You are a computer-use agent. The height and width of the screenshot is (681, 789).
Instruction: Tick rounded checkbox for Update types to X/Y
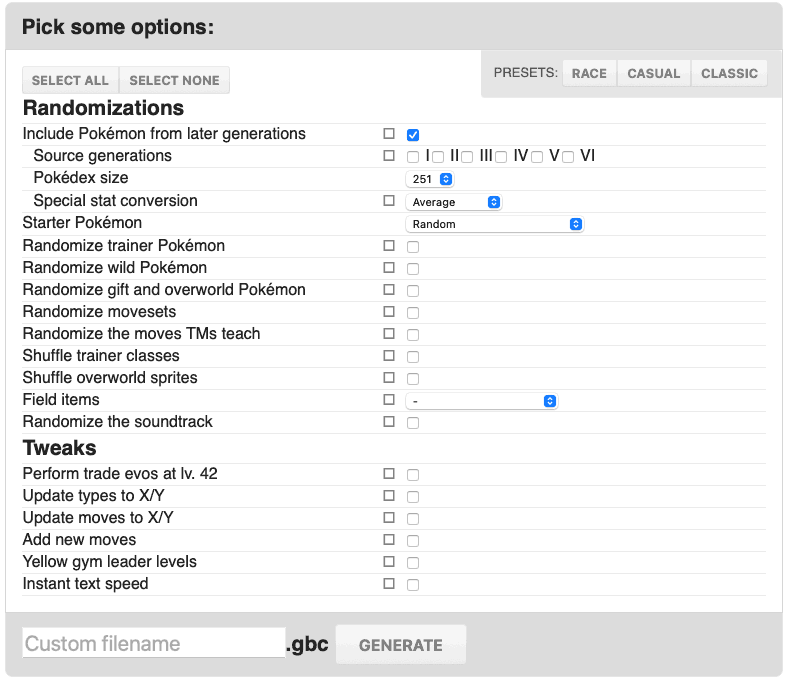point(413,497)
